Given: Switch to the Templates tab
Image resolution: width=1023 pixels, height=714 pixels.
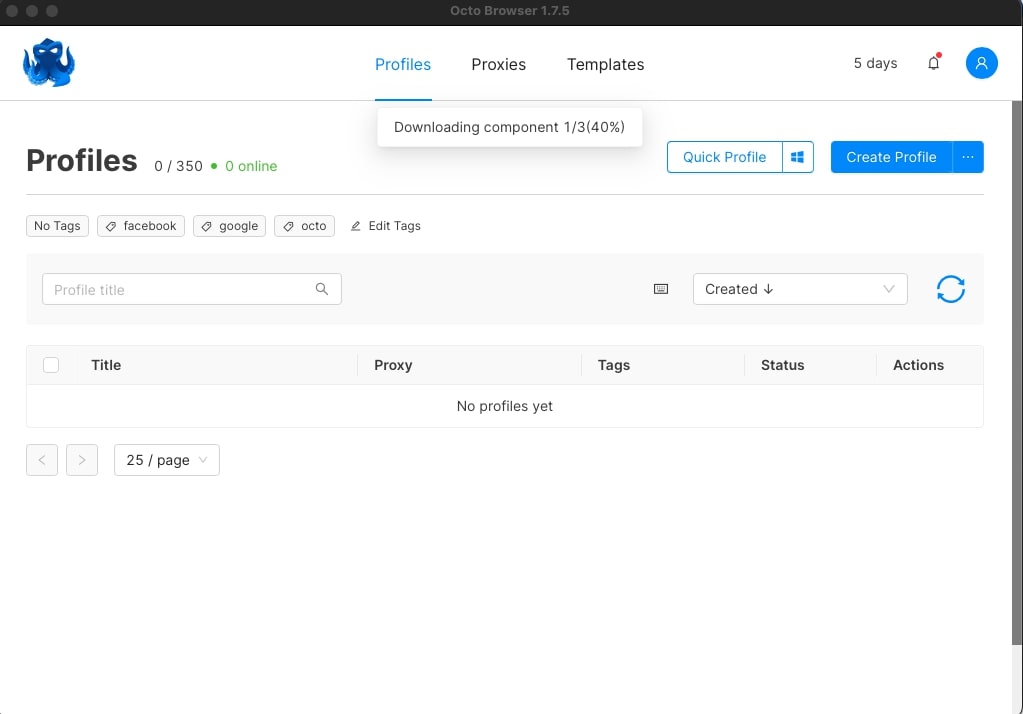Looking at the screenshot, I should (x=605, y=64).
